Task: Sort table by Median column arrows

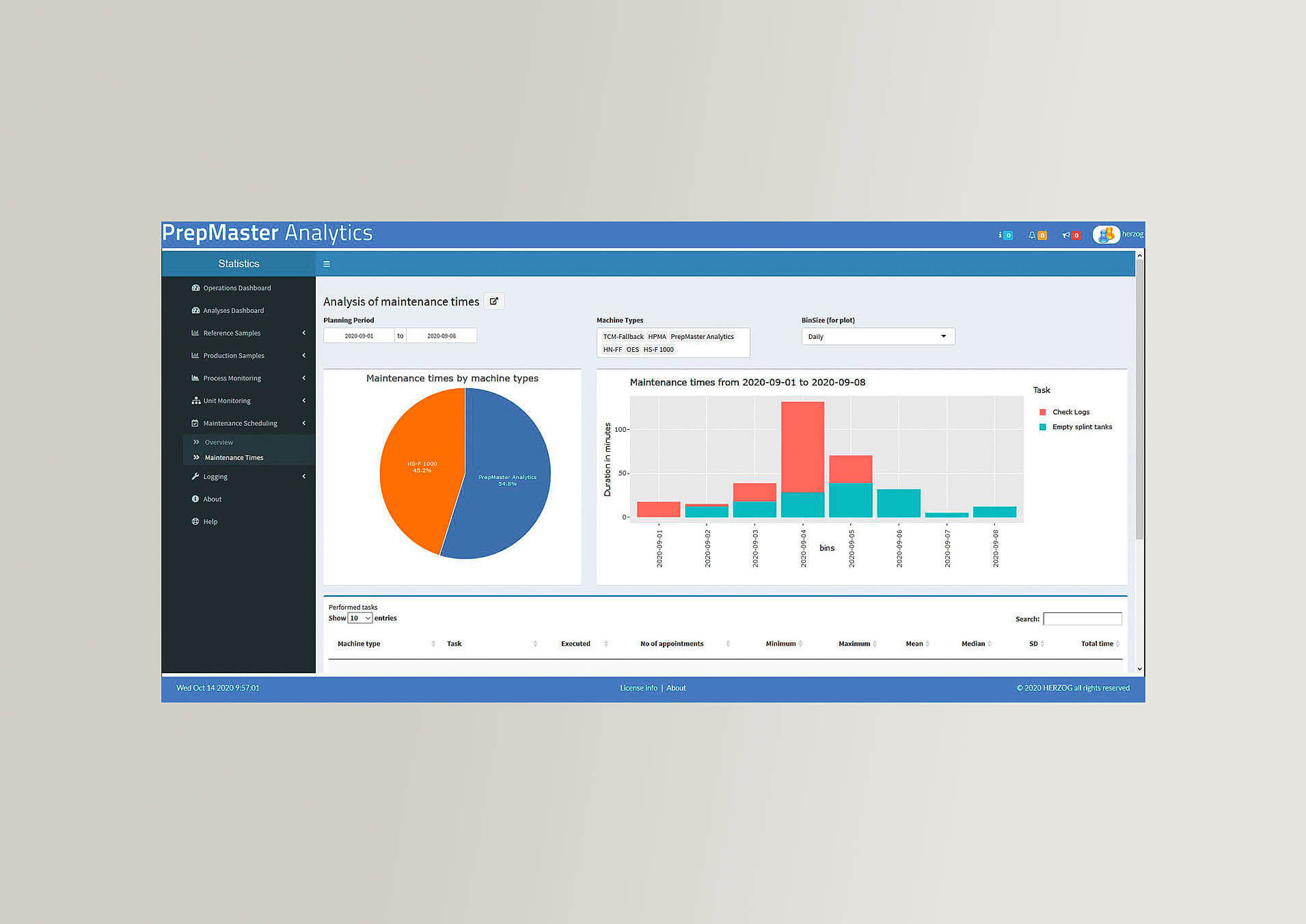Action: click(x=990, y=644)
